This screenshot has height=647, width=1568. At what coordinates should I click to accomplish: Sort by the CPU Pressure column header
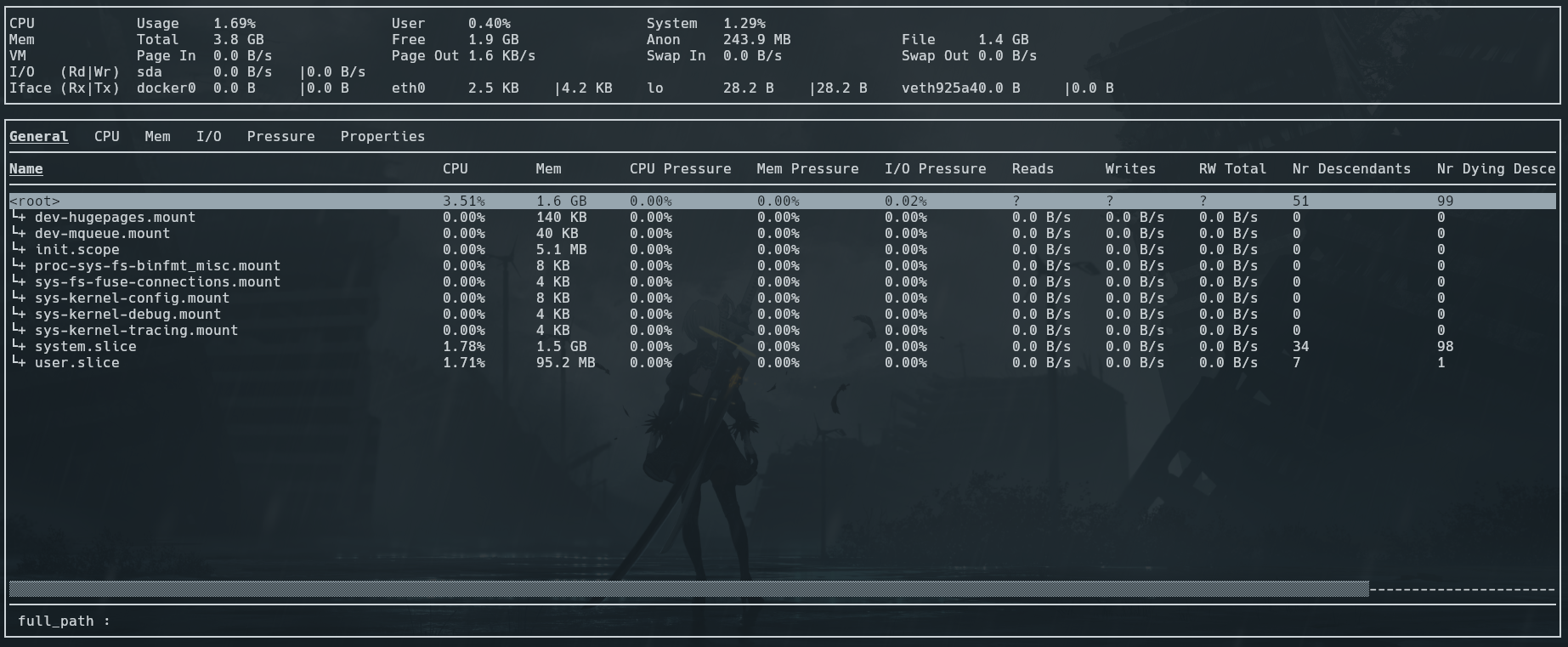pos(680,168)
